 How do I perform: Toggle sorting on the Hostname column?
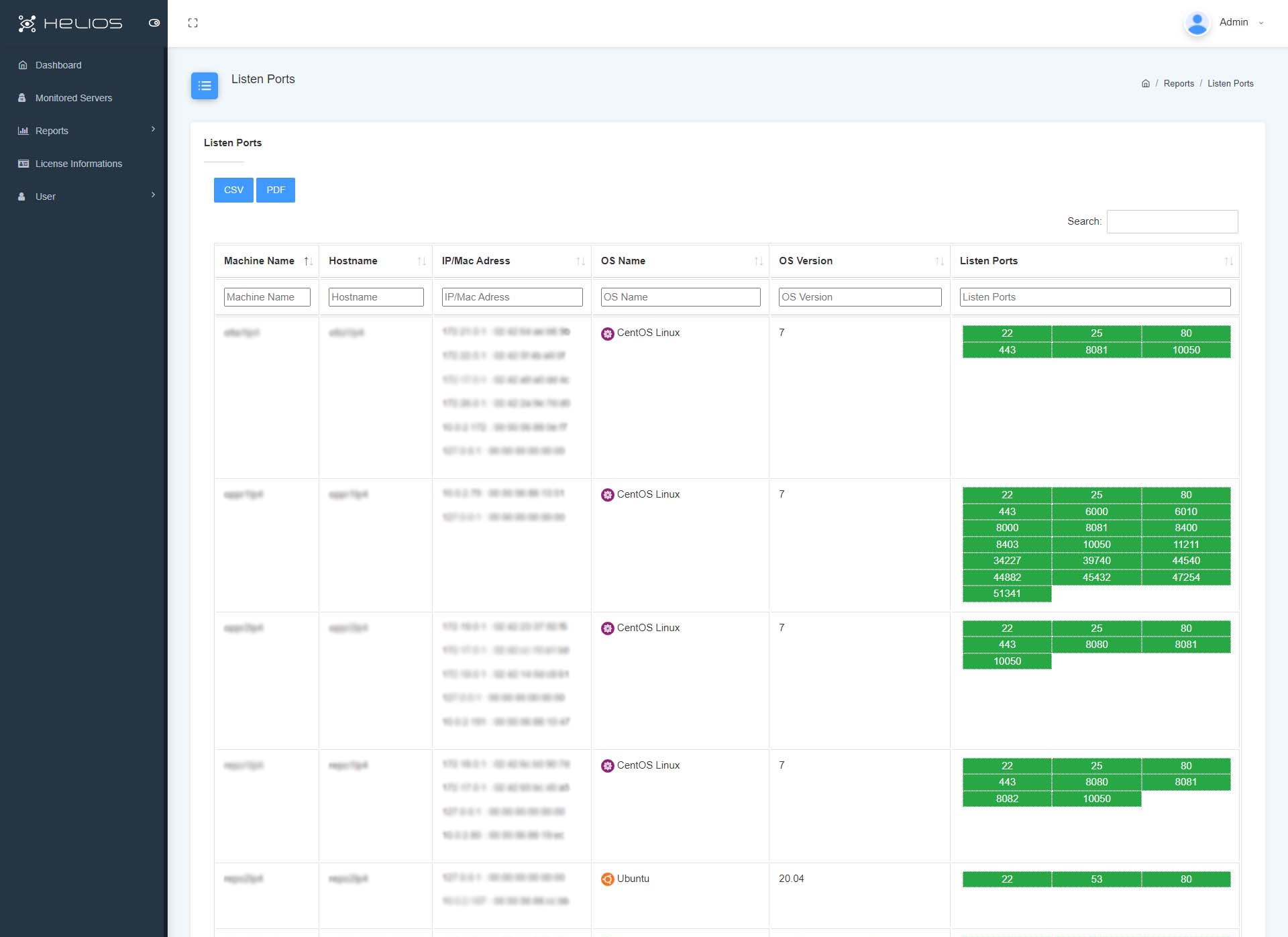click(421, 261)
